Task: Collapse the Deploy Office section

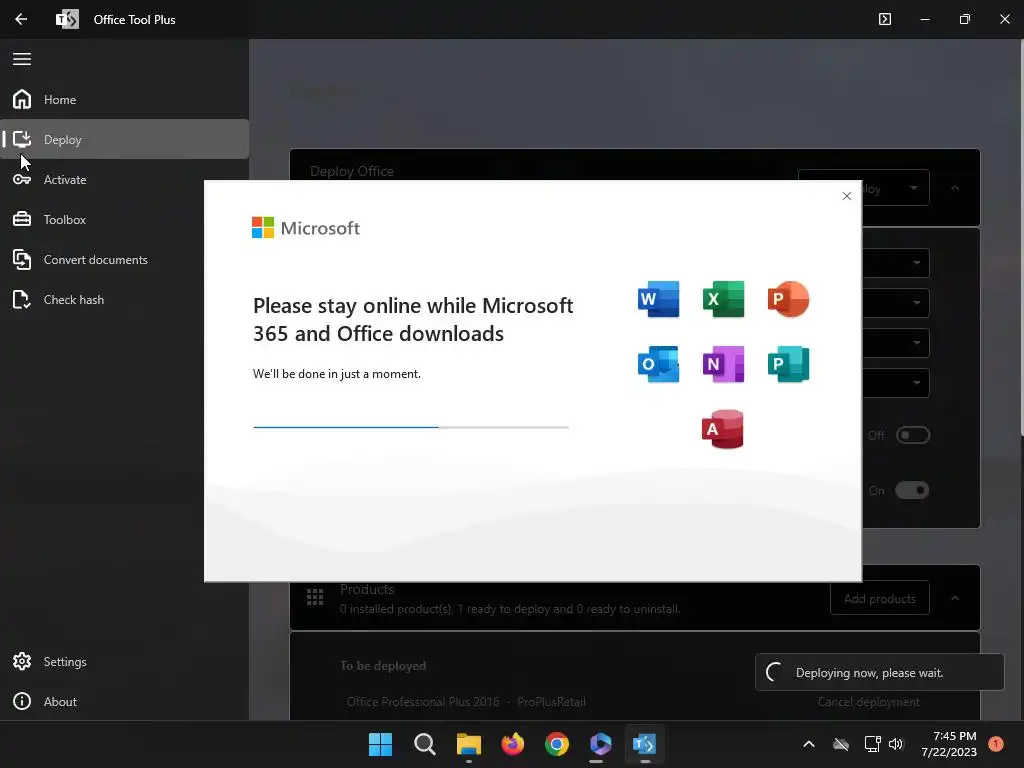Action: (955, 188)
